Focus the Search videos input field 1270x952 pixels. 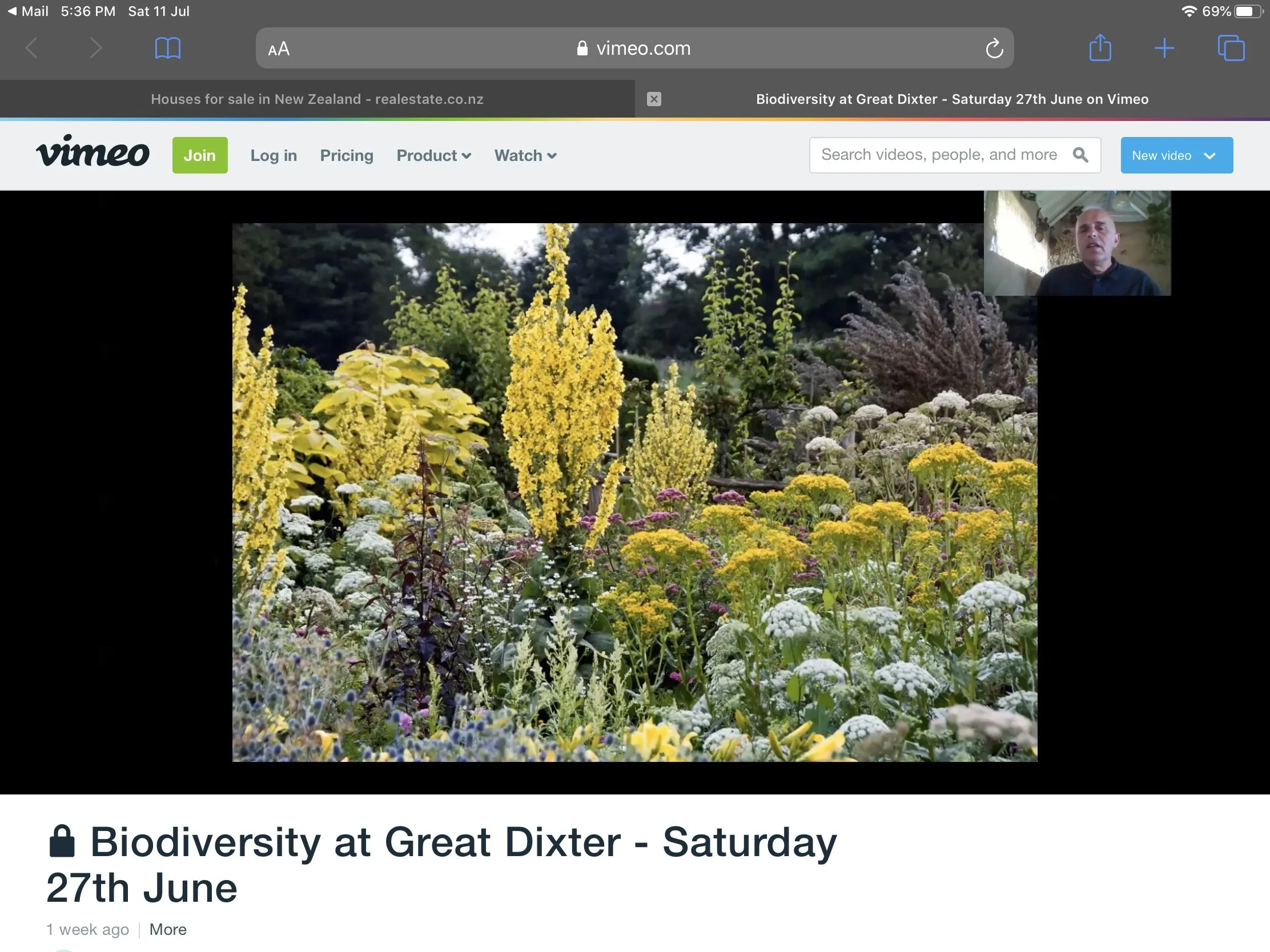pos(939,155)
